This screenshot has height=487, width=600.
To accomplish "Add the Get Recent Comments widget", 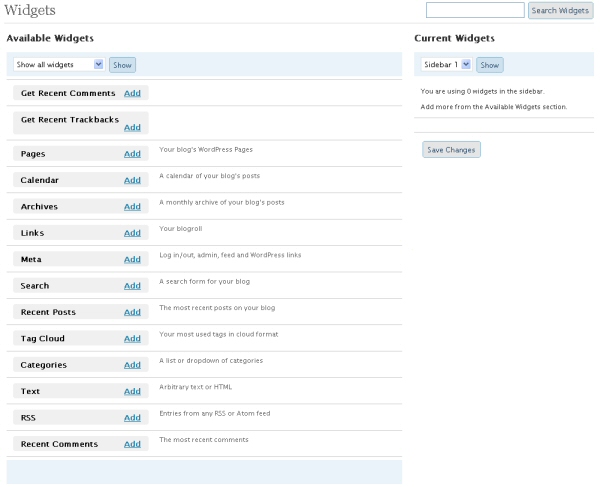I will [x=132, y=93].
